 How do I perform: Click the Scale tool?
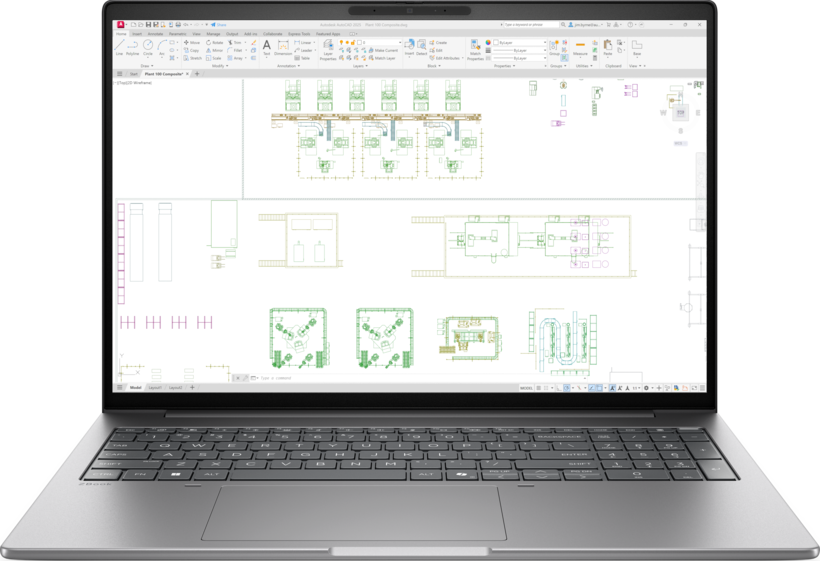pyautogui.click(x=213, y=58)
